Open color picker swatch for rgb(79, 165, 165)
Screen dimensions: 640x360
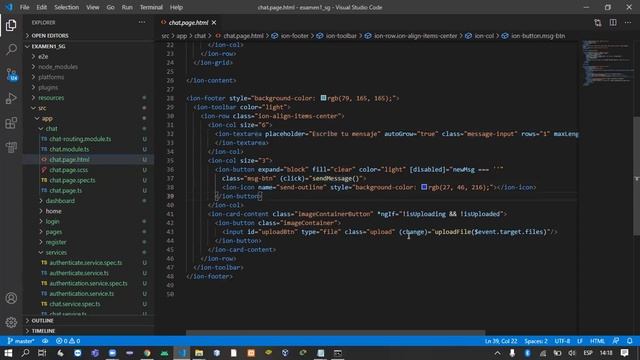[x=323, y=98]
